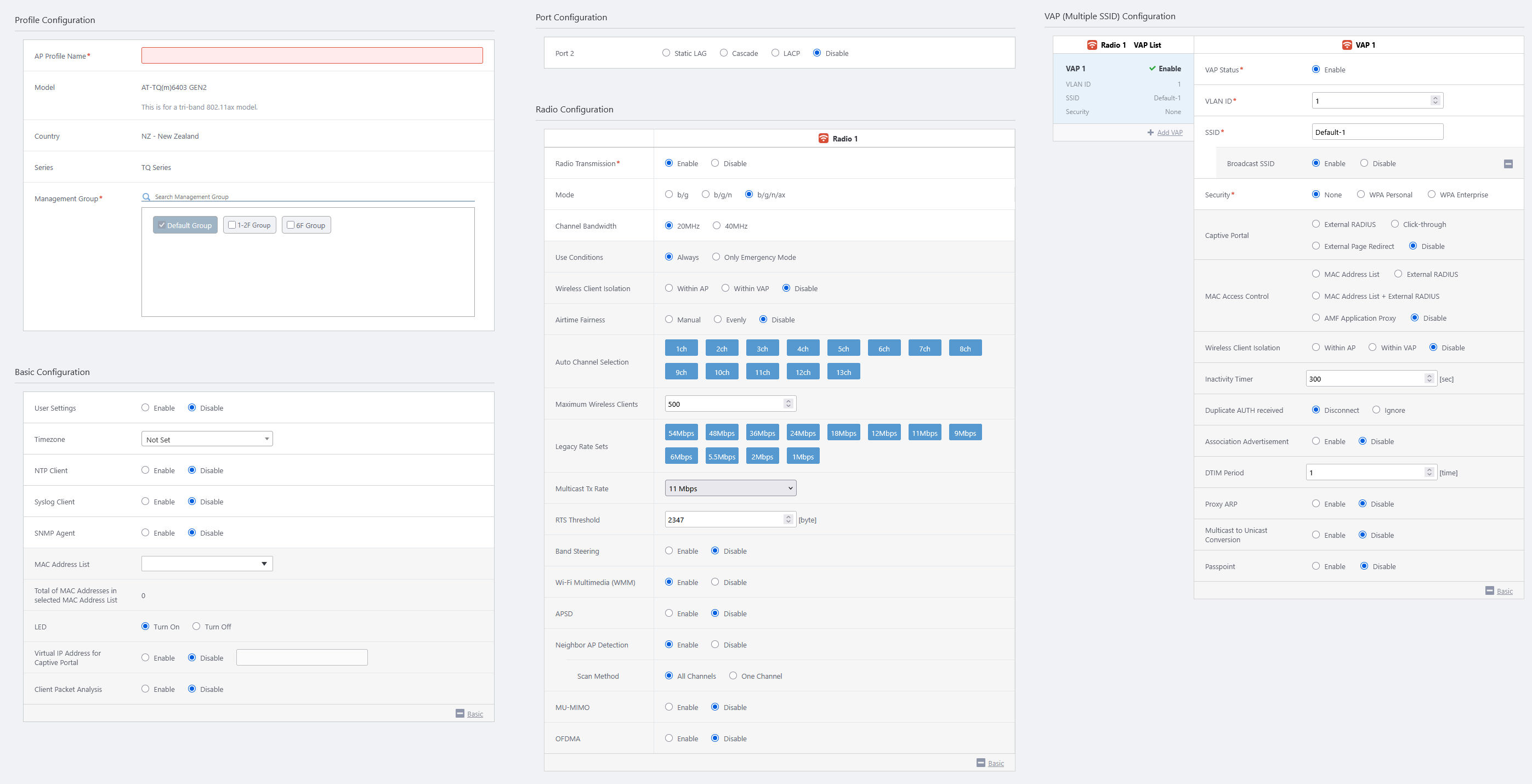Click the green Enable checkmark for VAP 1
The image size is (1532, 784).
(1153, 69)
